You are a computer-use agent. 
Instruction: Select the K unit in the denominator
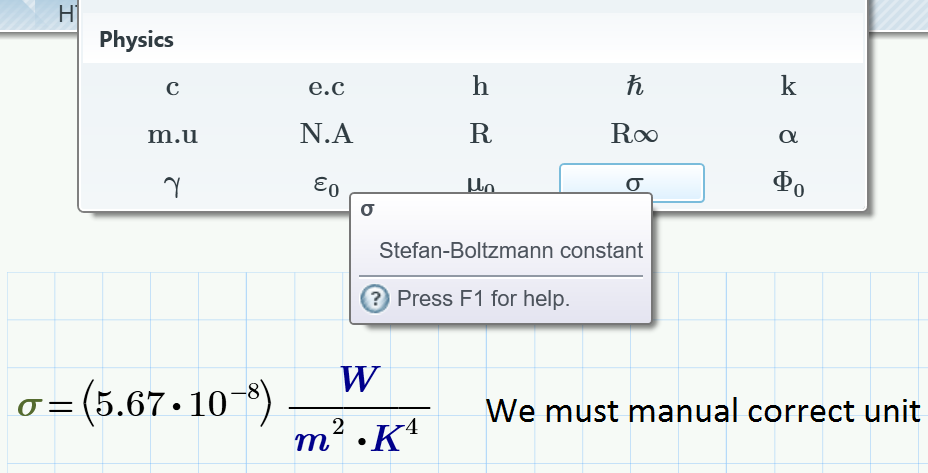coord(388,441)
